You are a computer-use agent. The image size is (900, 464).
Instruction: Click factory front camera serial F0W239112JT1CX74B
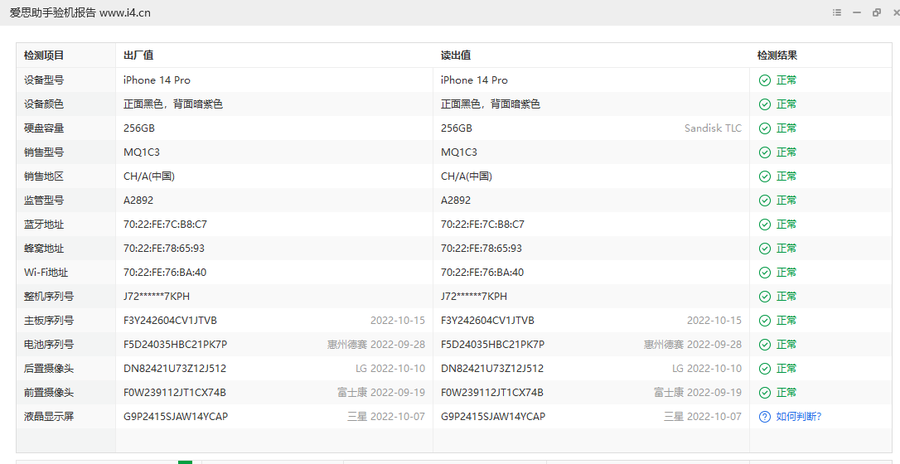click(x=174, y=393)
